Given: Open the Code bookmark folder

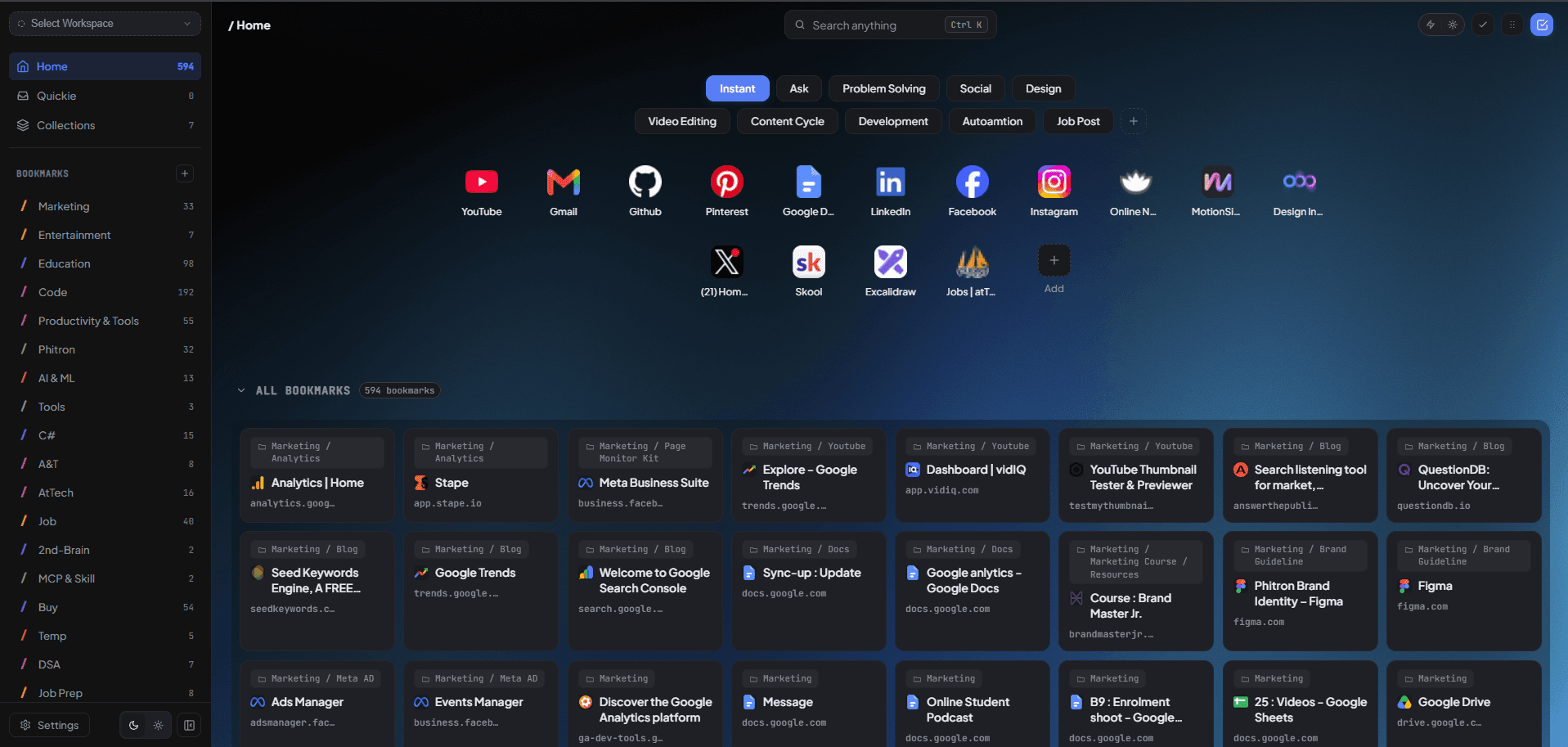Looking at the screenshot, I should (105, 292).
